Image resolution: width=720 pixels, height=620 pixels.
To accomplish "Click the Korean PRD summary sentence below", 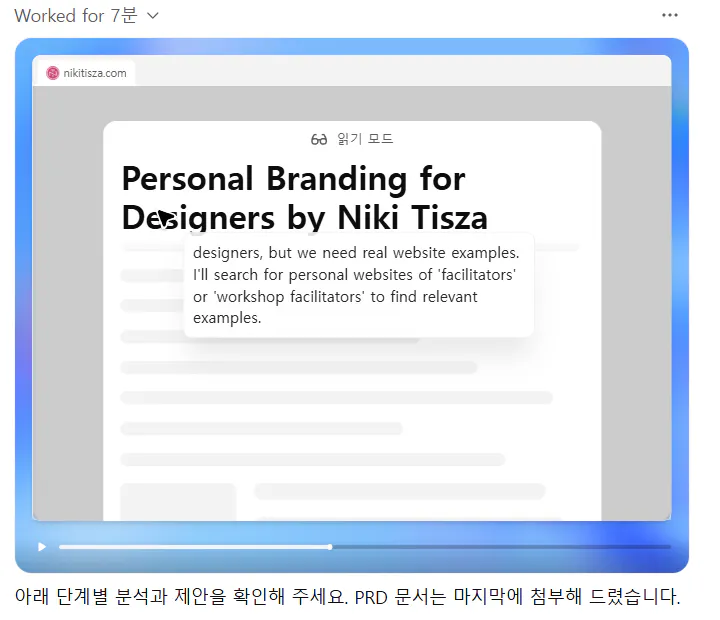I will point(348,597).
